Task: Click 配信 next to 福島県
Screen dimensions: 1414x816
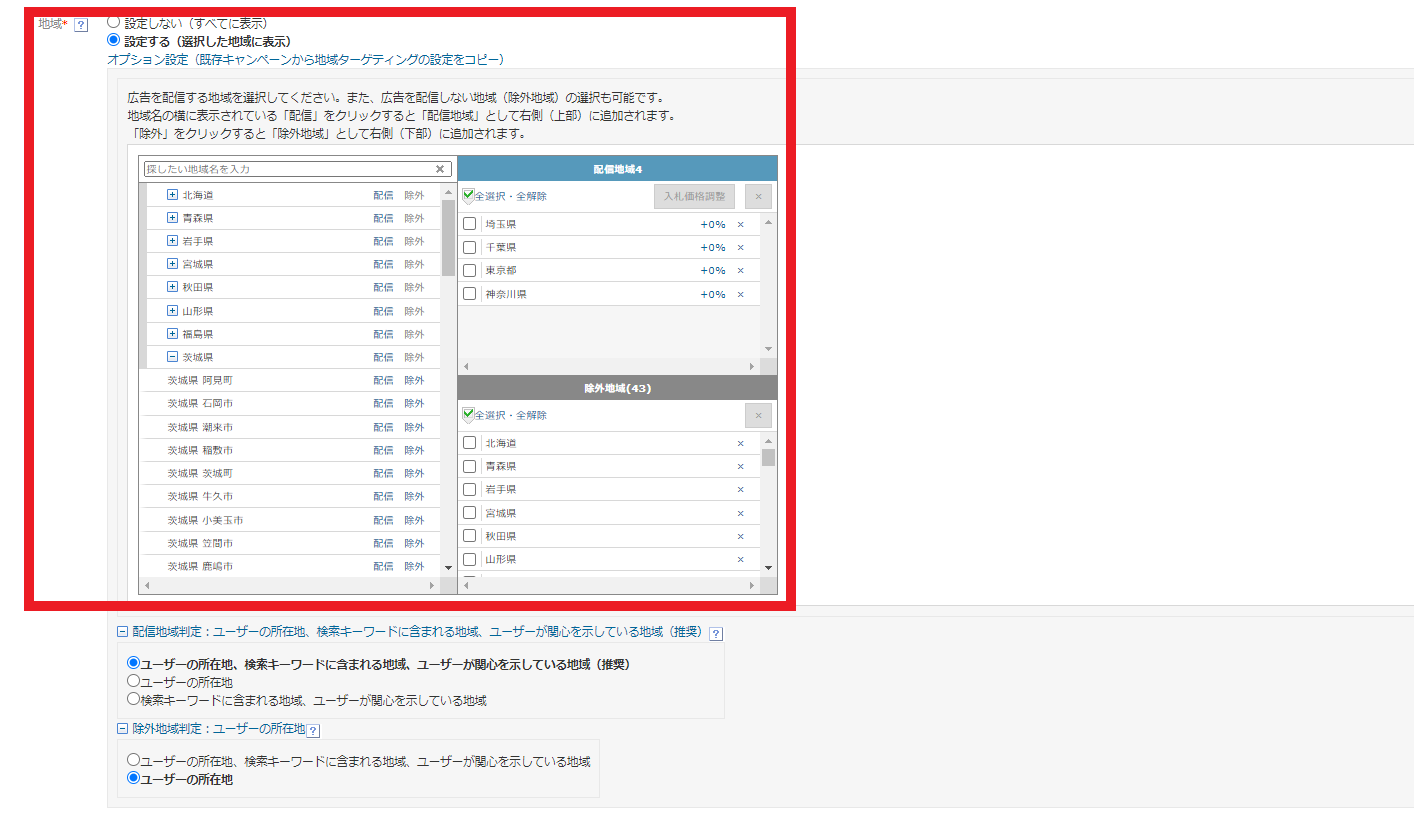Action: (x=383, y=334)
